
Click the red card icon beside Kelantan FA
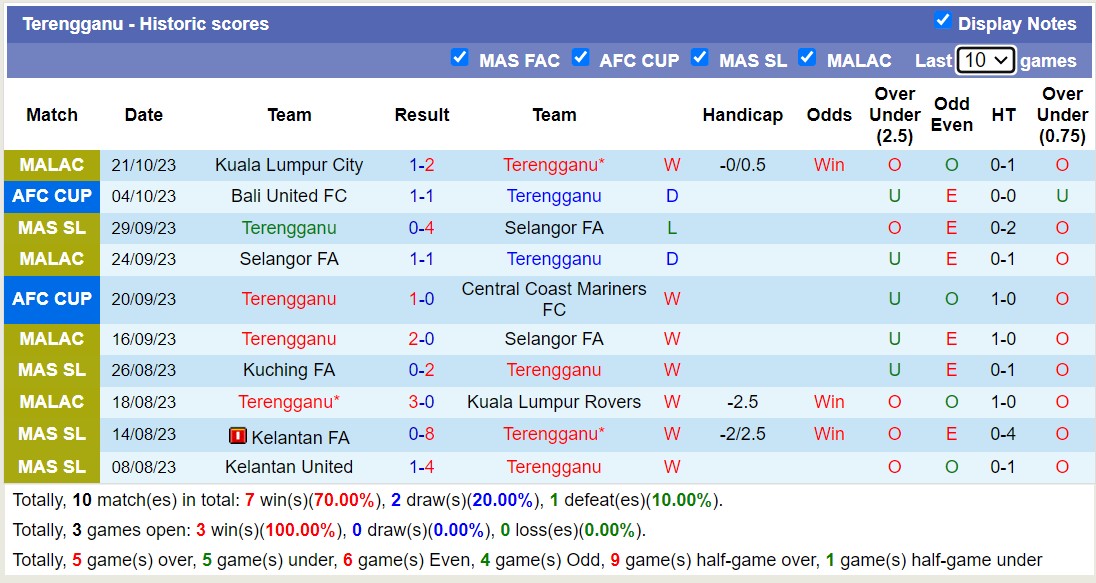pos(237,436)
